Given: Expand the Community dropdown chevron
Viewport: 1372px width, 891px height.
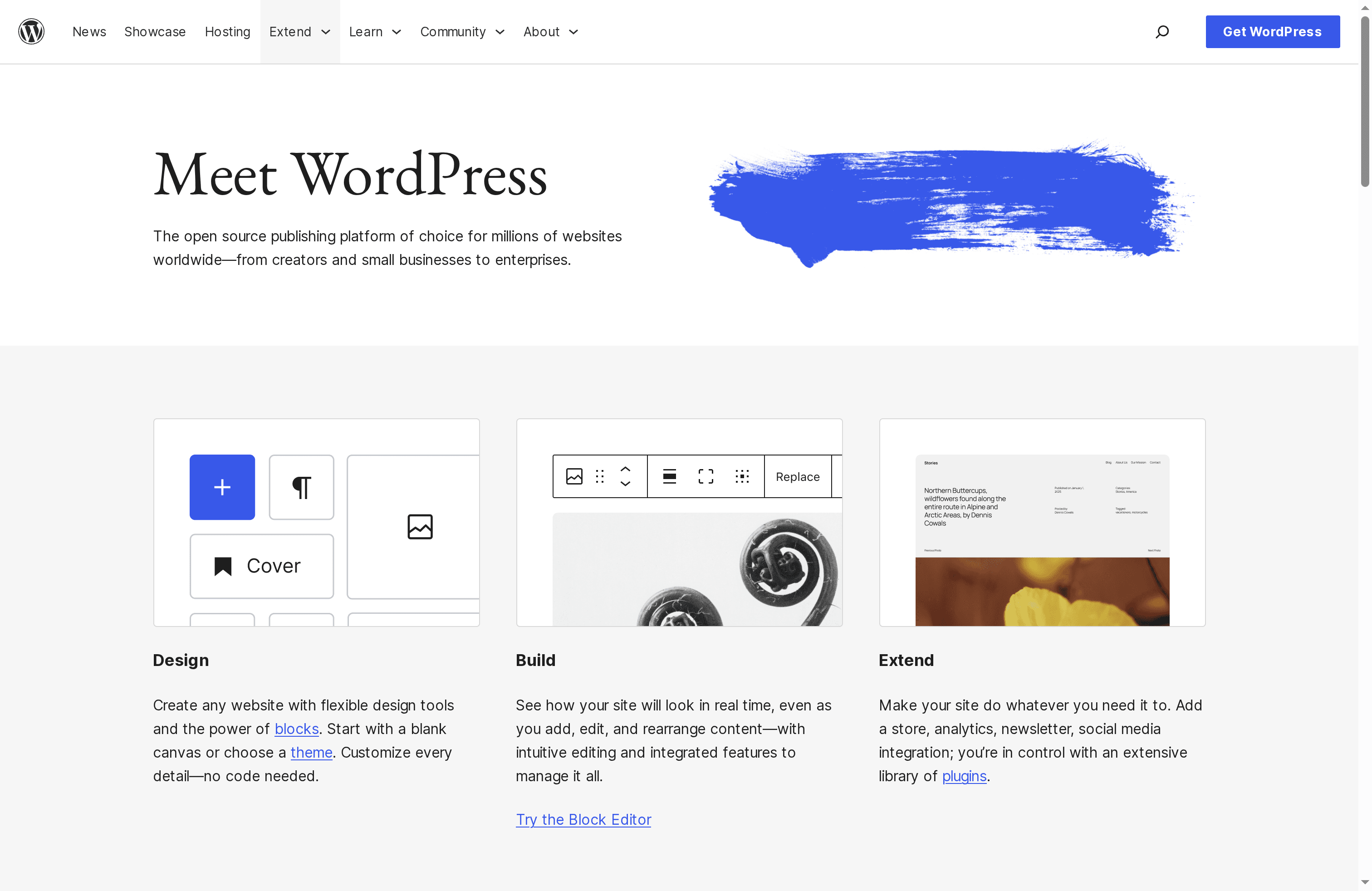Looking at the screenshot, I should (499, 32).
